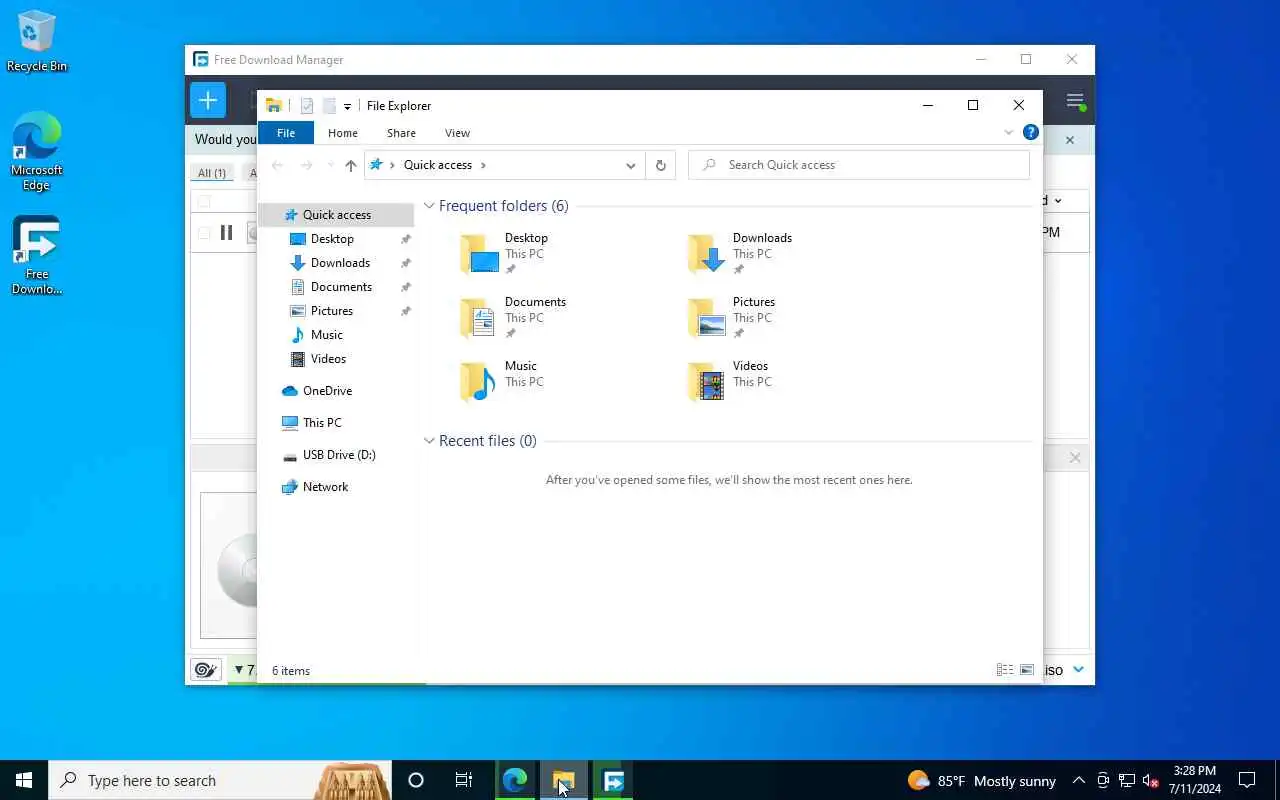
Task: Open the Home ribbon tab
Action: click(x=343, y=133)
